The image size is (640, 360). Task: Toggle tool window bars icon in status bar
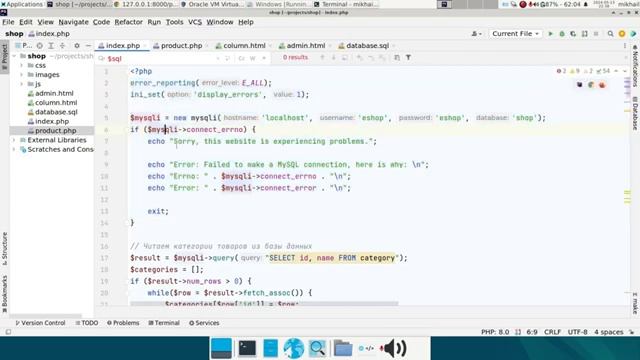tap(8, 332)
